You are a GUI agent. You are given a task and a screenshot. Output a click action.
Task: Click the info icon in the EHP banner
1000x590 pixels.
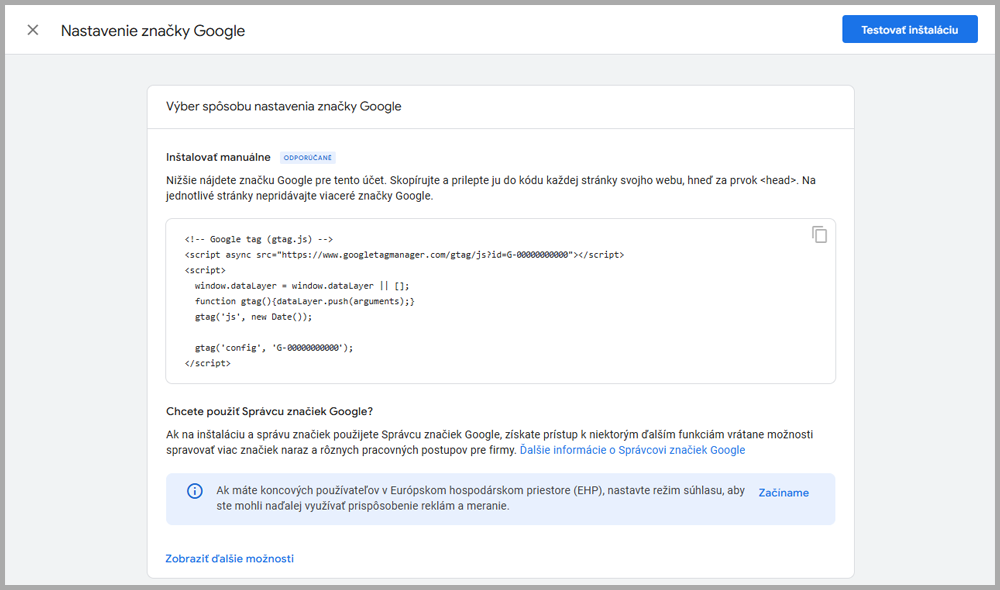tap(194, 491)
